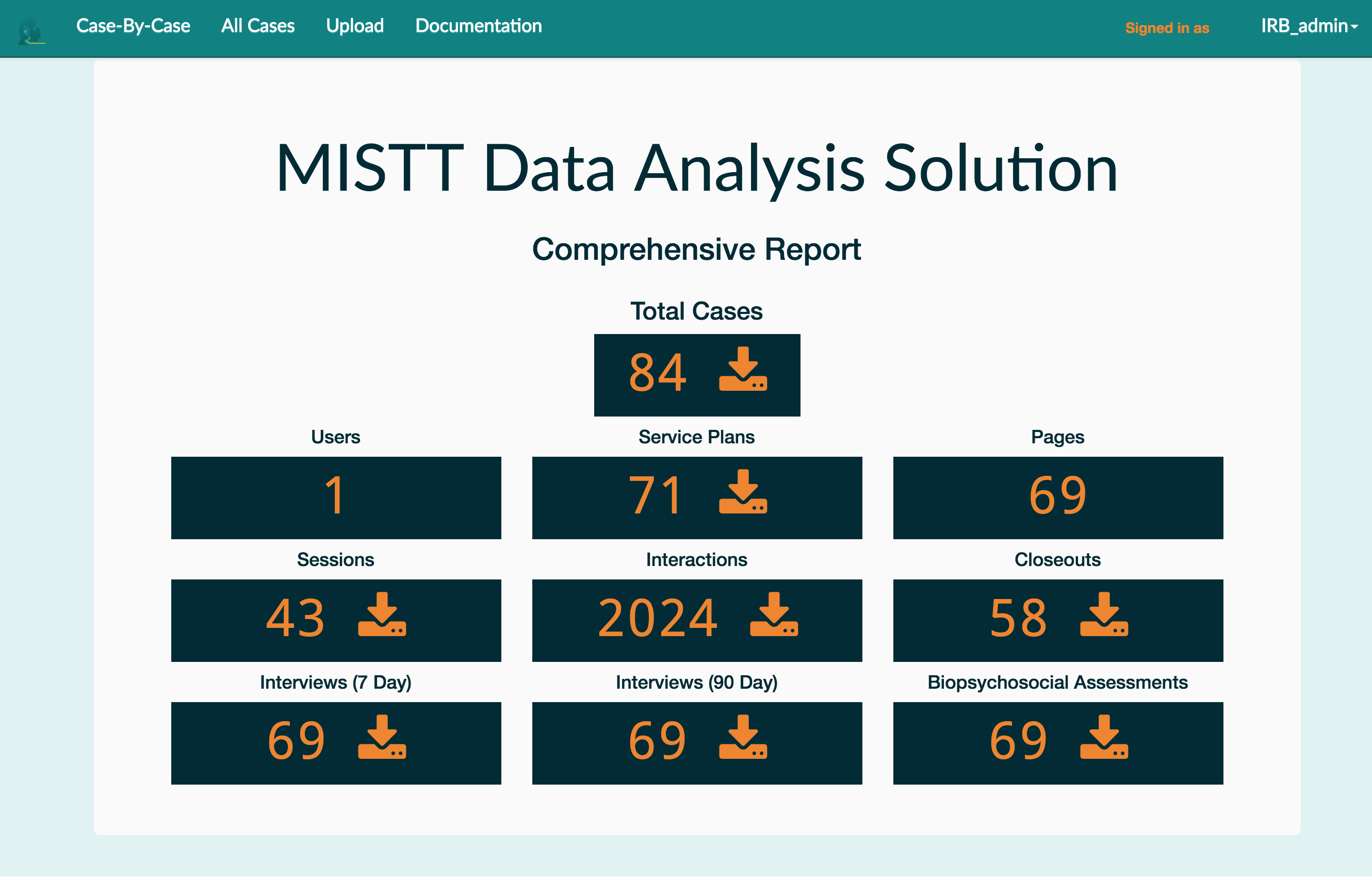Open the Case-By-Case page

(133, 26)
